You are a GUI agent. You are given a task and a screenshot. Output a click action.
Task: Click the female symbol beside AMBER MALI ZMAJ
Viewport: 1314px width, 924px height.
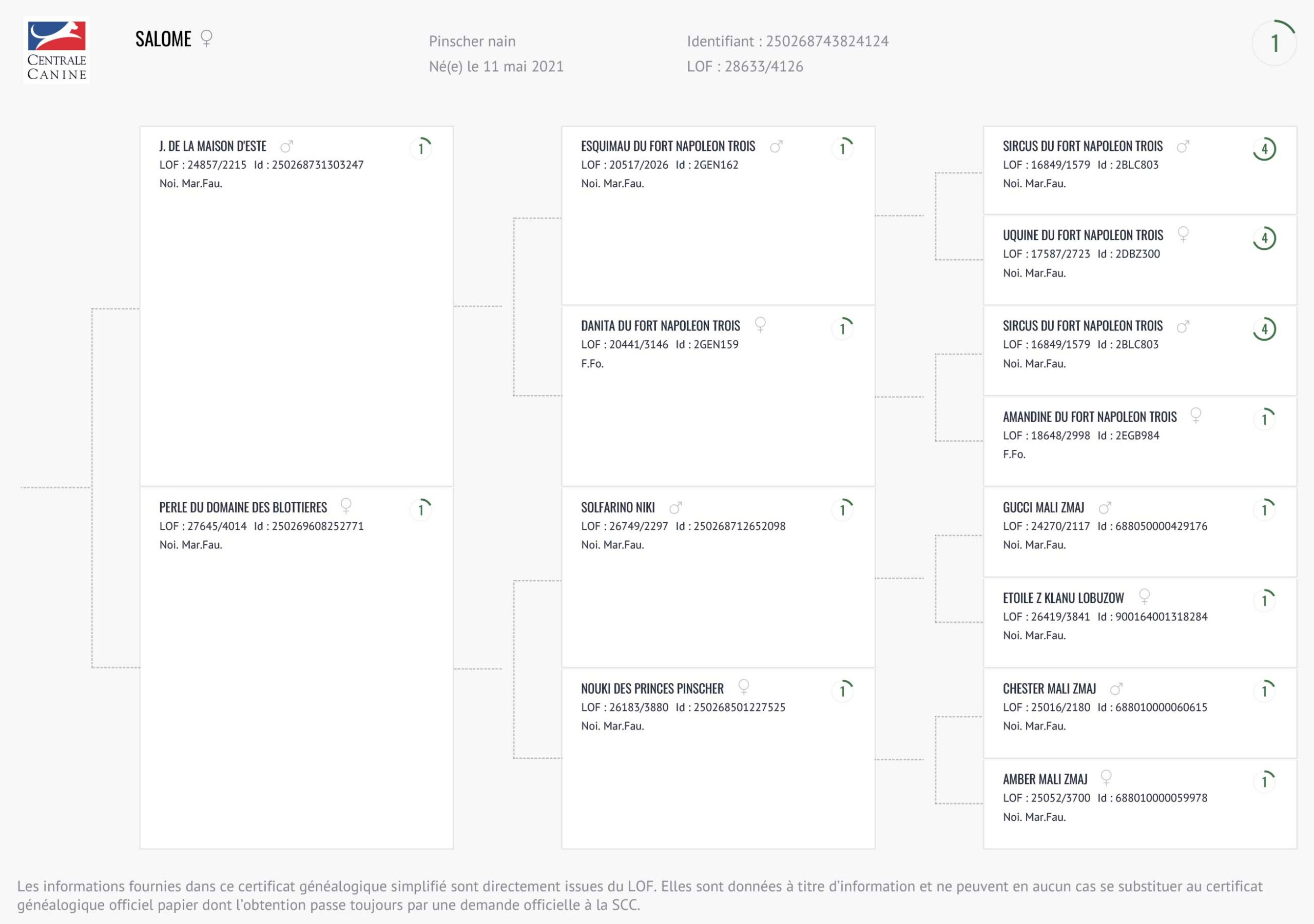[x=1106, y=778]
